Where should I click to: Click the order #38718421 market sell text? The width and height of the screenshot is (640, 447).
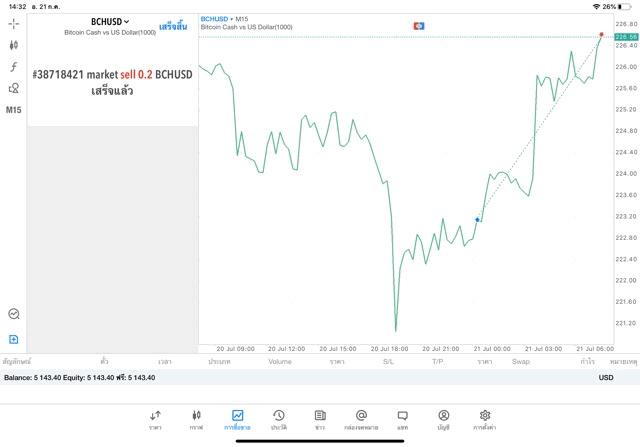(112, 74)
